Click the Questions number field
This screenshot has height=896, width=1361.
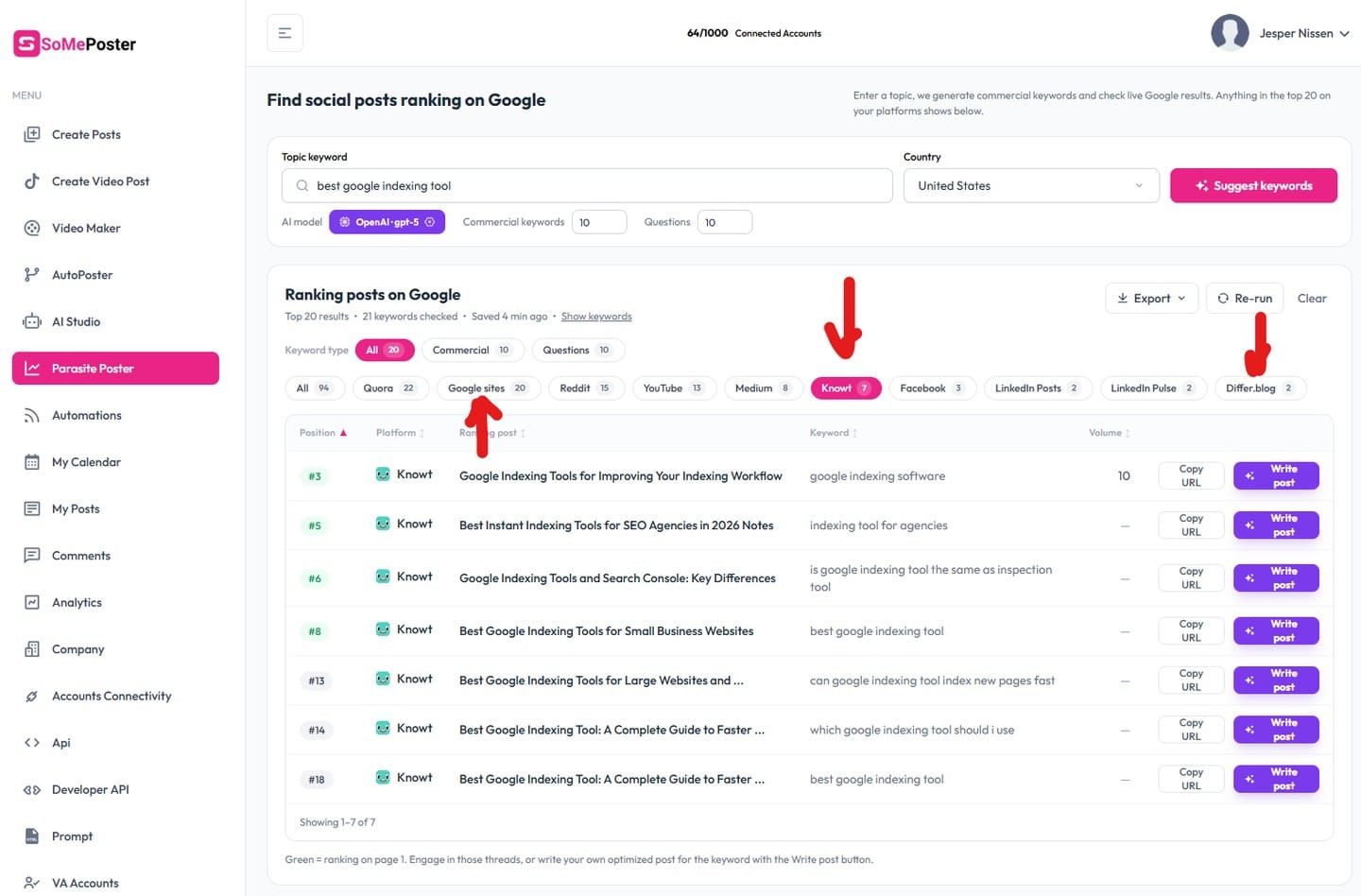[725, 222]
